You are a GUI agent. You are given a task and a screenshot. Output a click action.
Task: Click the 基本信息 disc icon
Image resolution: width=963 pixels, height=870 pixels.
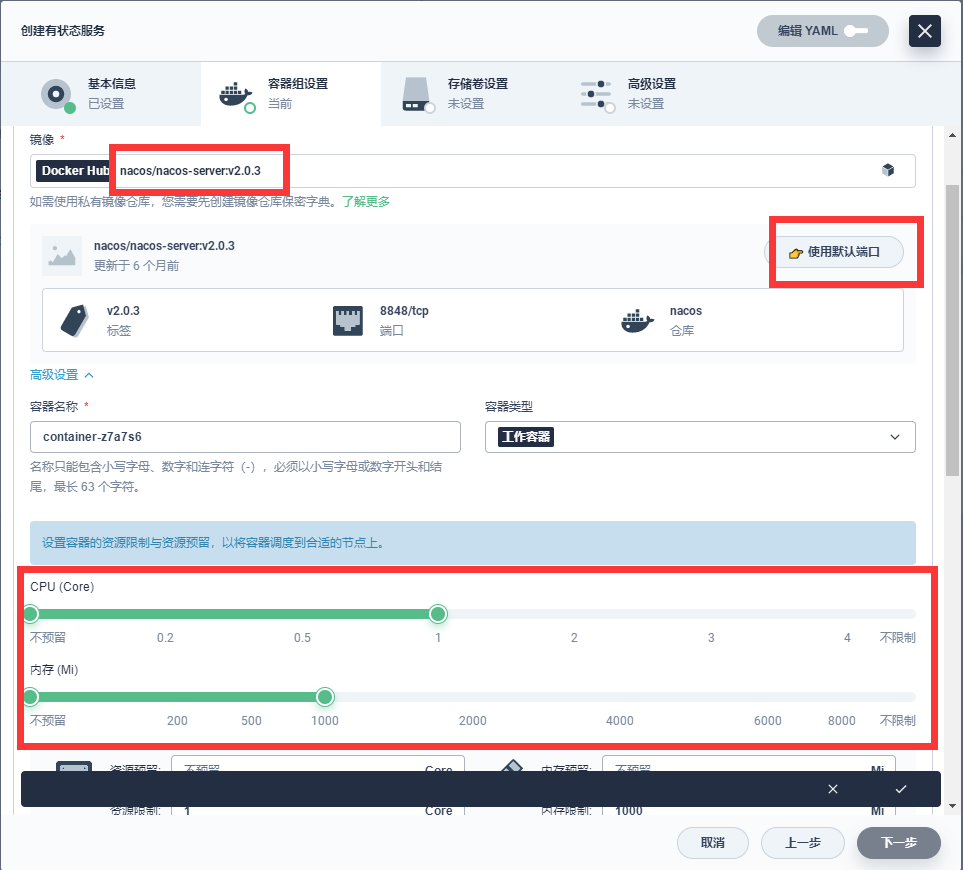(57, 94)
